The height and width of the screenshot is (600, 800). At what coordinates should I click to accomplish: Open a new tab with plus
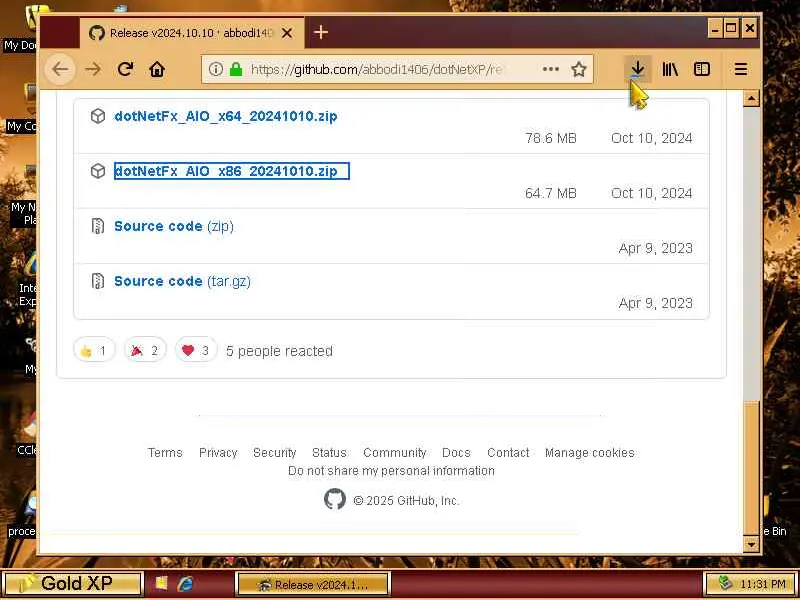[321, 33]
